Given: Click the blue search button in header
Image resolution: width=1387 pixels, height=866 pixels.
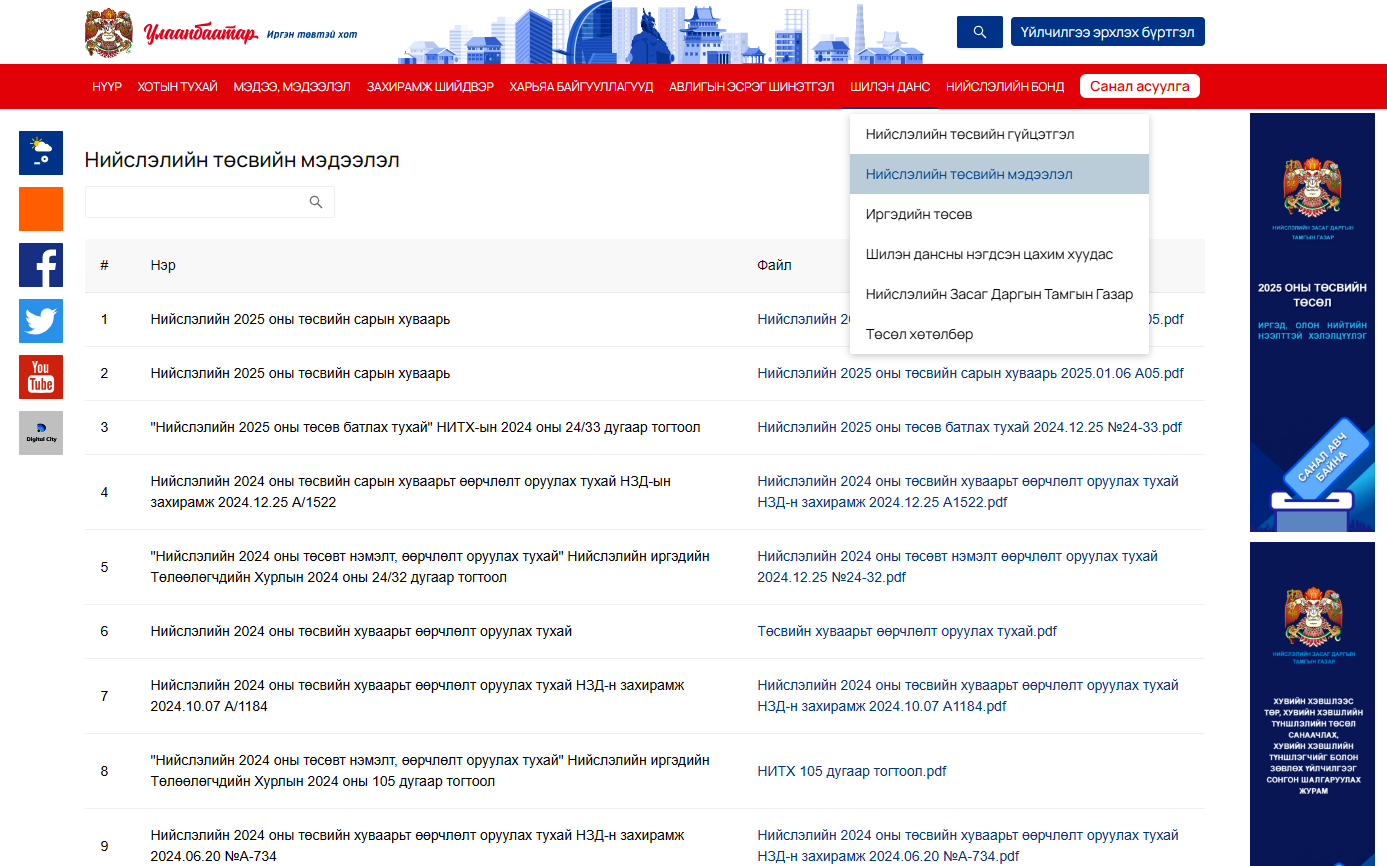Looking at the screenshot, I should [979, 32].
